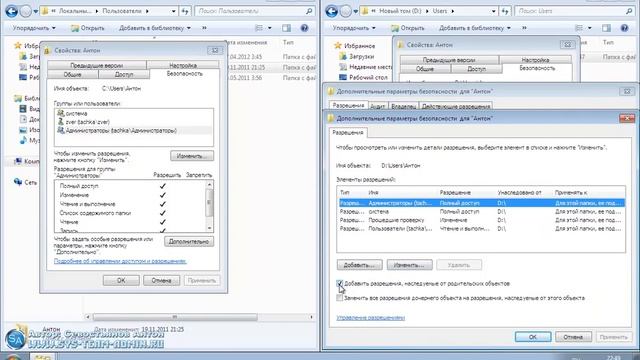Open view options dropdown arrow in left Explorer
The height and width of the screenshot is (360, 640).
point(269,28)
